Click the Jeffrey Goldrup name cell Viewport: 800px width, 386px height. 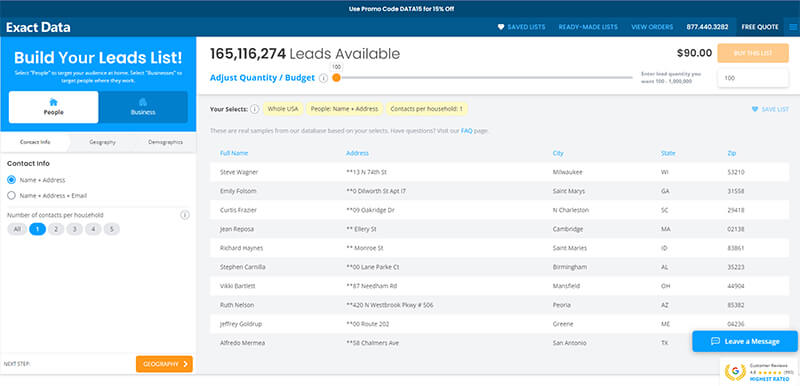240,324
